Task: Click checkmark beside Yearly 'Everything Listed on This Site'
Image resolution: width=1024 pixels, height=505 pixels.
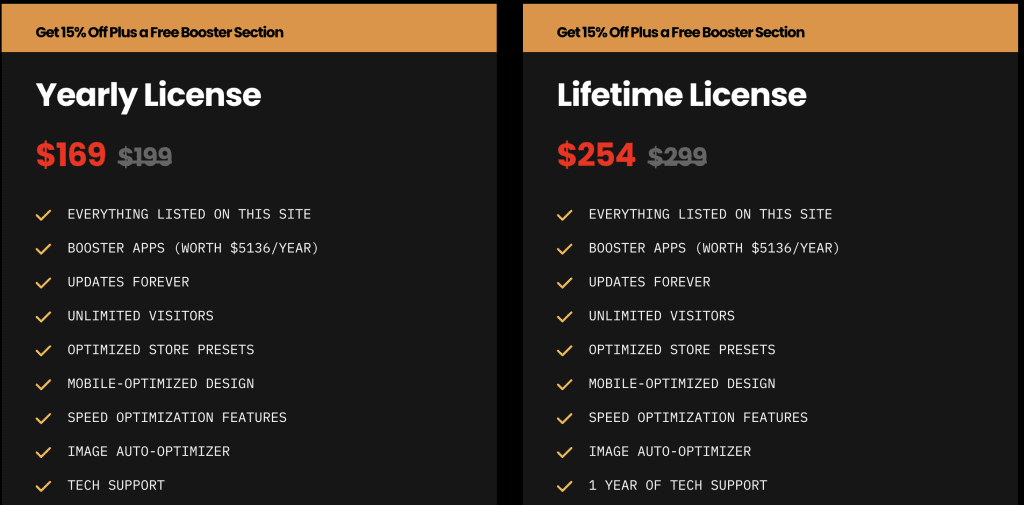Action: [x=44, y=215]
